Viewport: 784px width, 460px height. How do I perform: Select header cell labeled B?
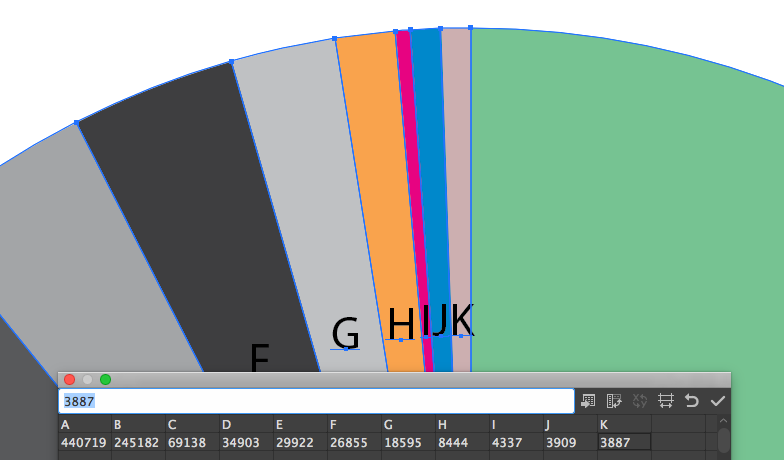(x=138, y=424)
